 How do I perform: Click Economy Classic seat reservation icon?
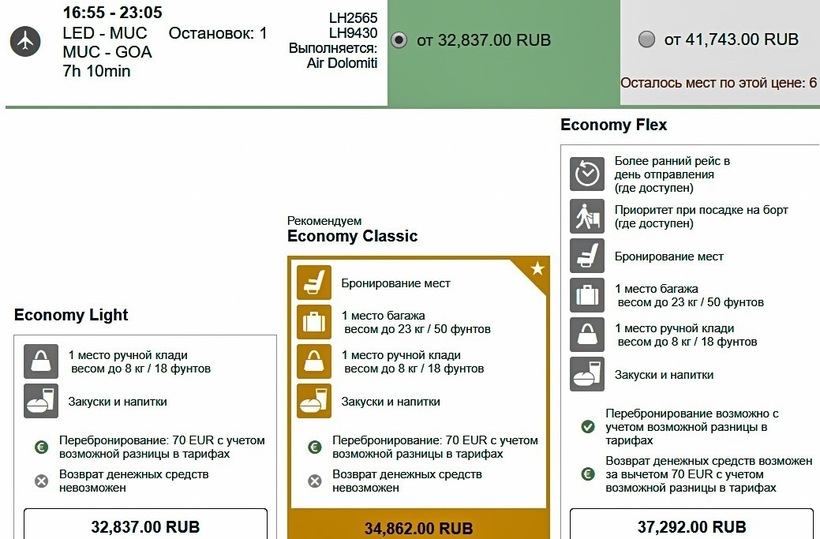(x=314, y=282)
